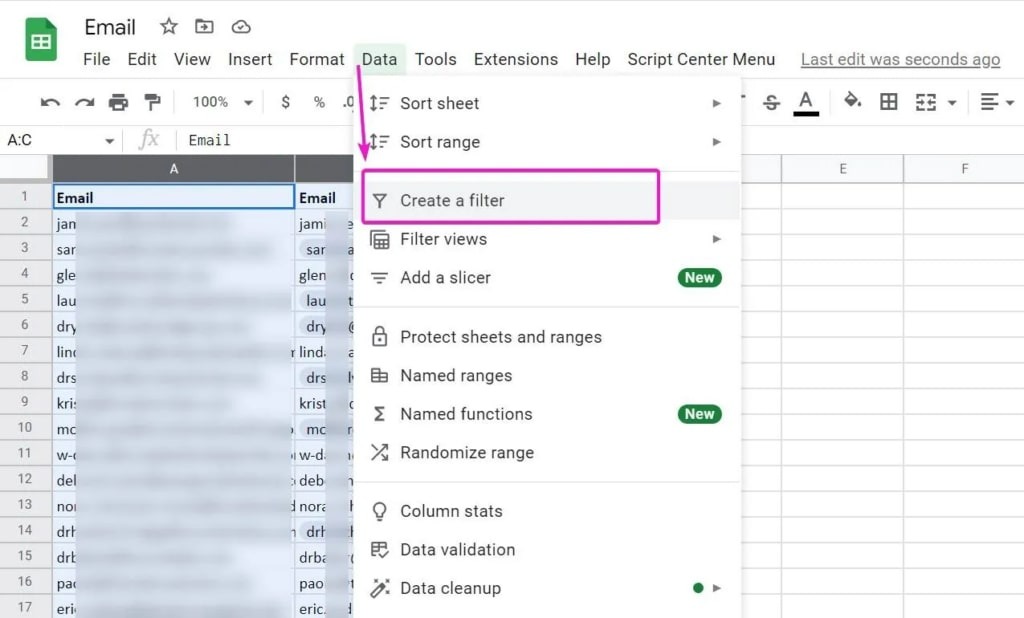Viewport: 1024px width, 618px height.
Task: Click the Google Sheets home icon
Action: [x=40, y=39]
